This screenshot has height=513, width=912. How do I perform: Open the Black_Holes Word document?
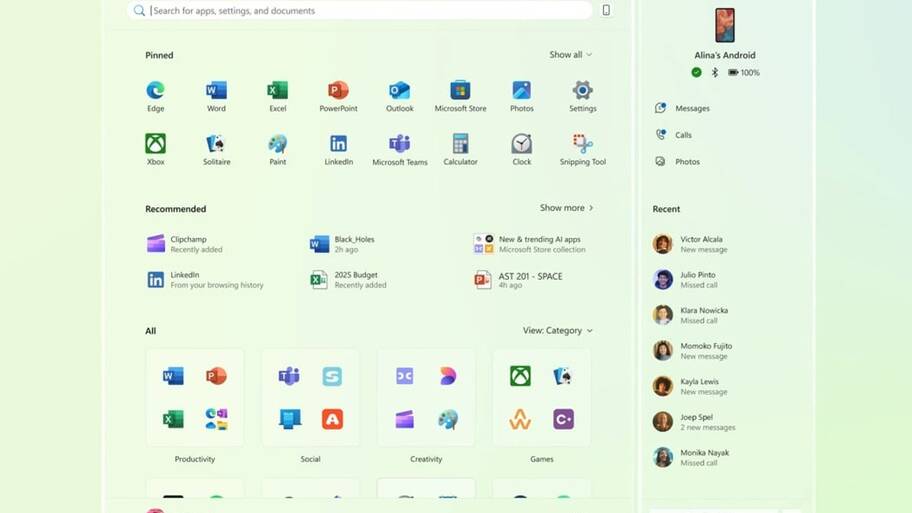coord(343,244)
